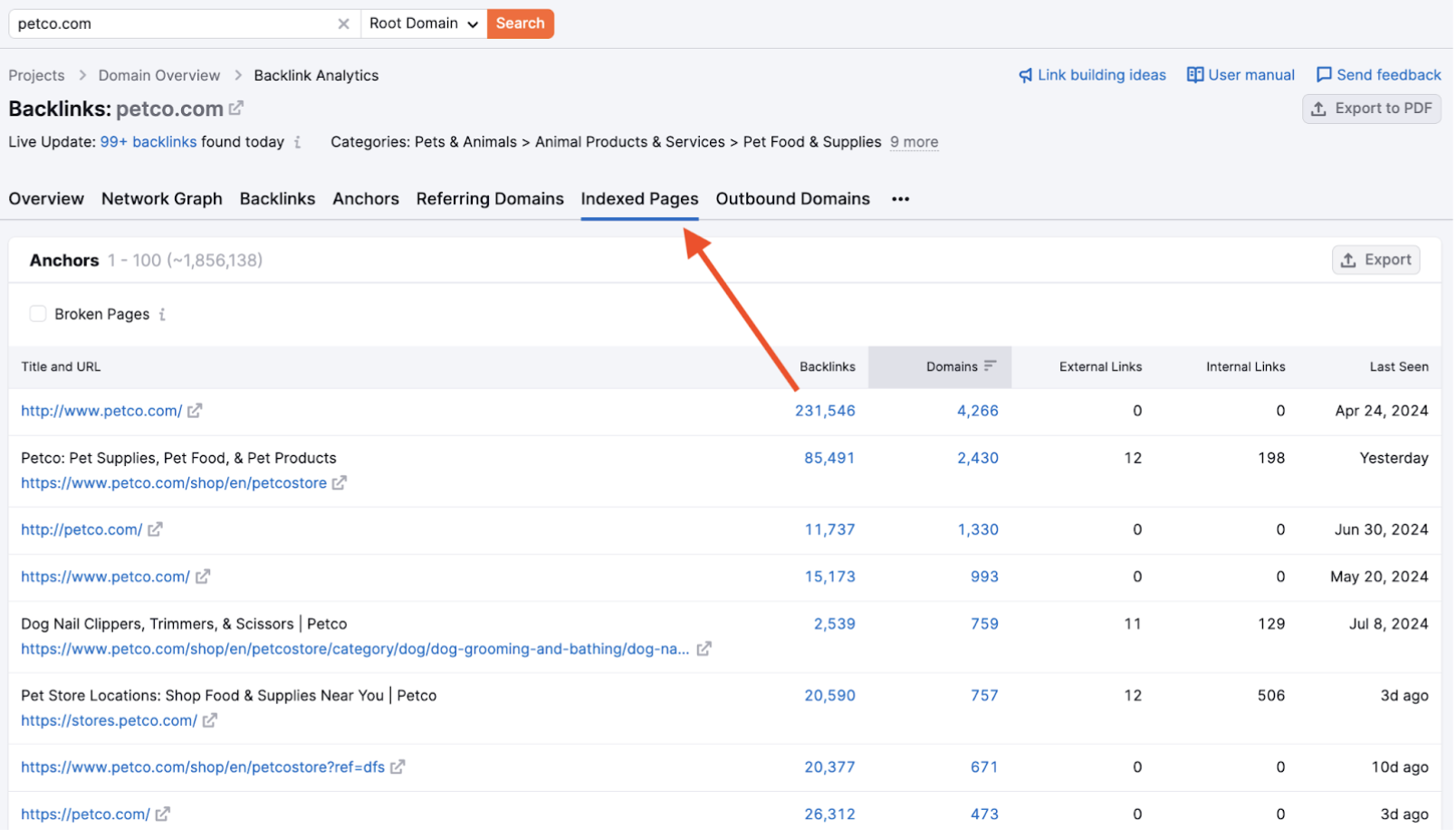The image size is (1456, 838).
Task: Click backlinks value 2,539
Action: [x=834, y=624]
